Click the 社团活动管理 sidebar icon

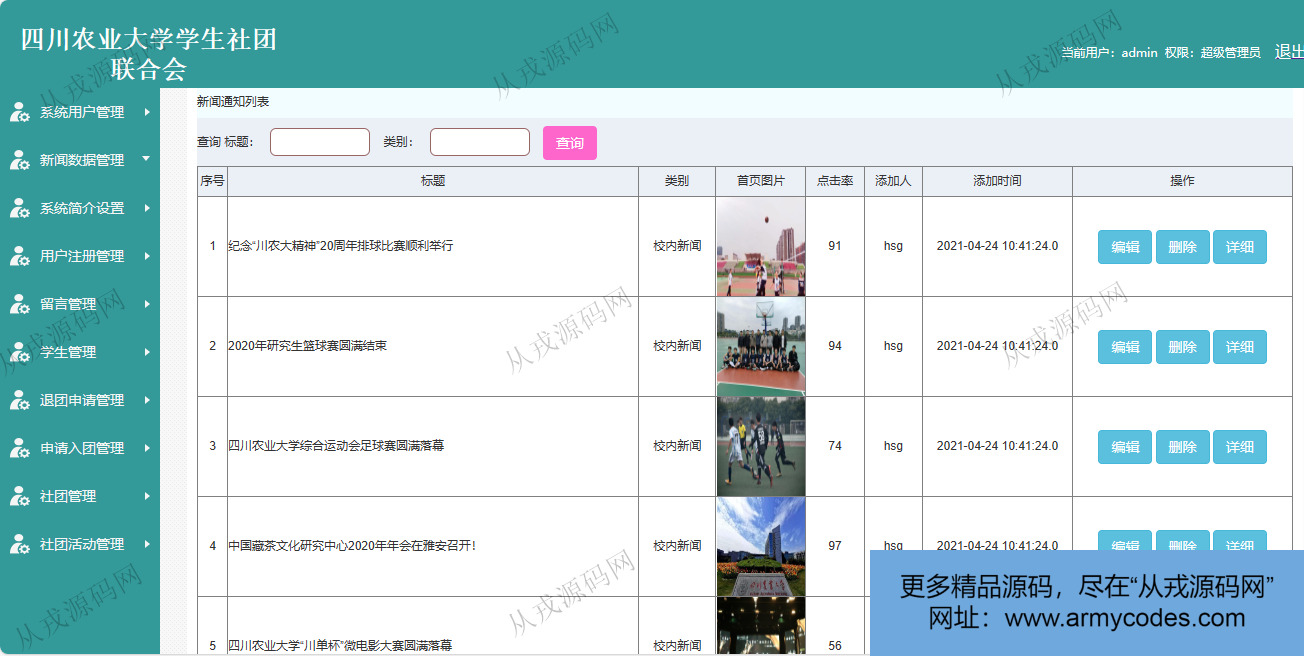coord(19,544)
